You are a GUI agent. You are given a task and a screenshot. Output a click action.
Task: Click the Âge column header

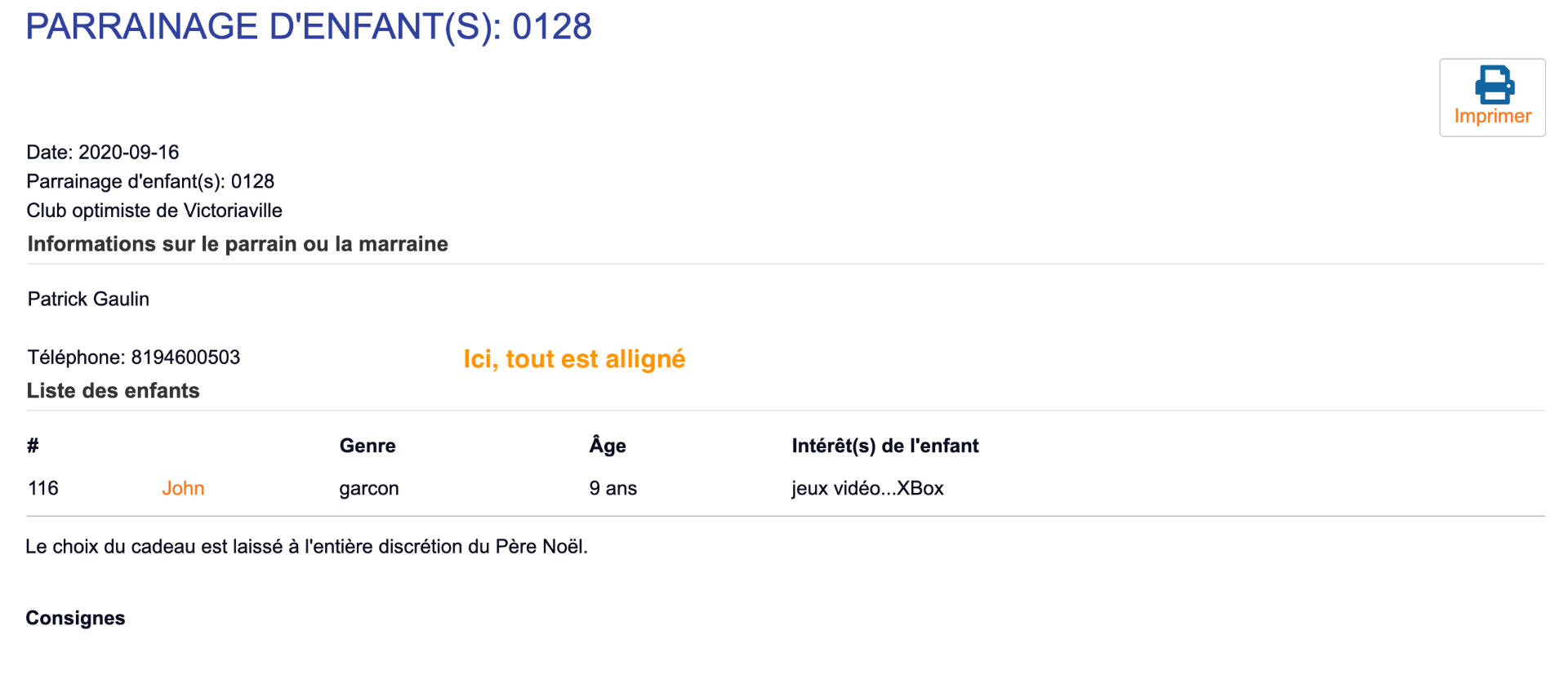(x=608, y=446)
